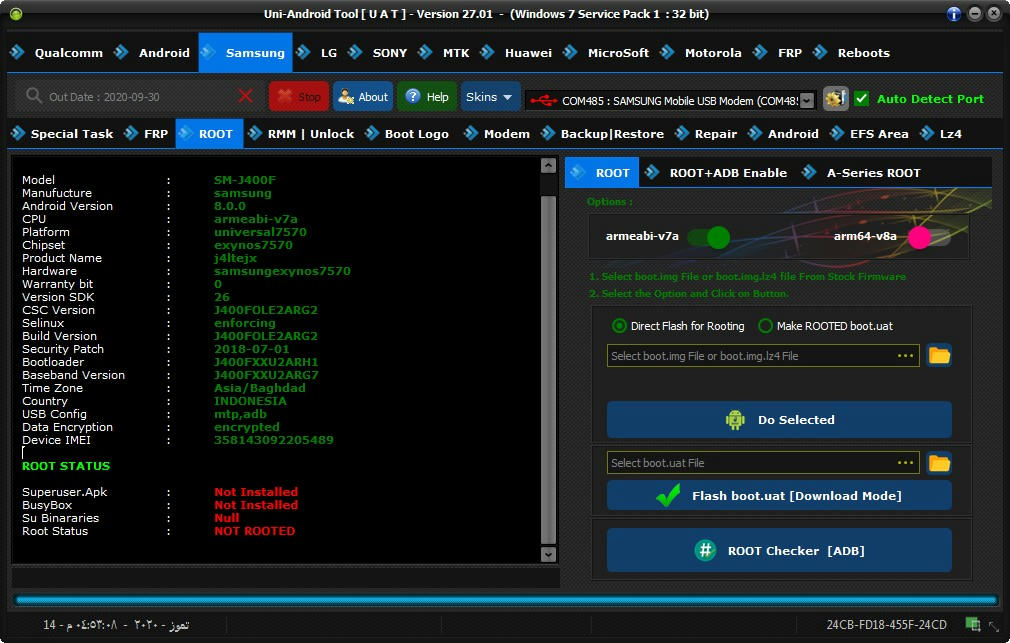
Task: Click the info icon in title bar
Action: 953,14
